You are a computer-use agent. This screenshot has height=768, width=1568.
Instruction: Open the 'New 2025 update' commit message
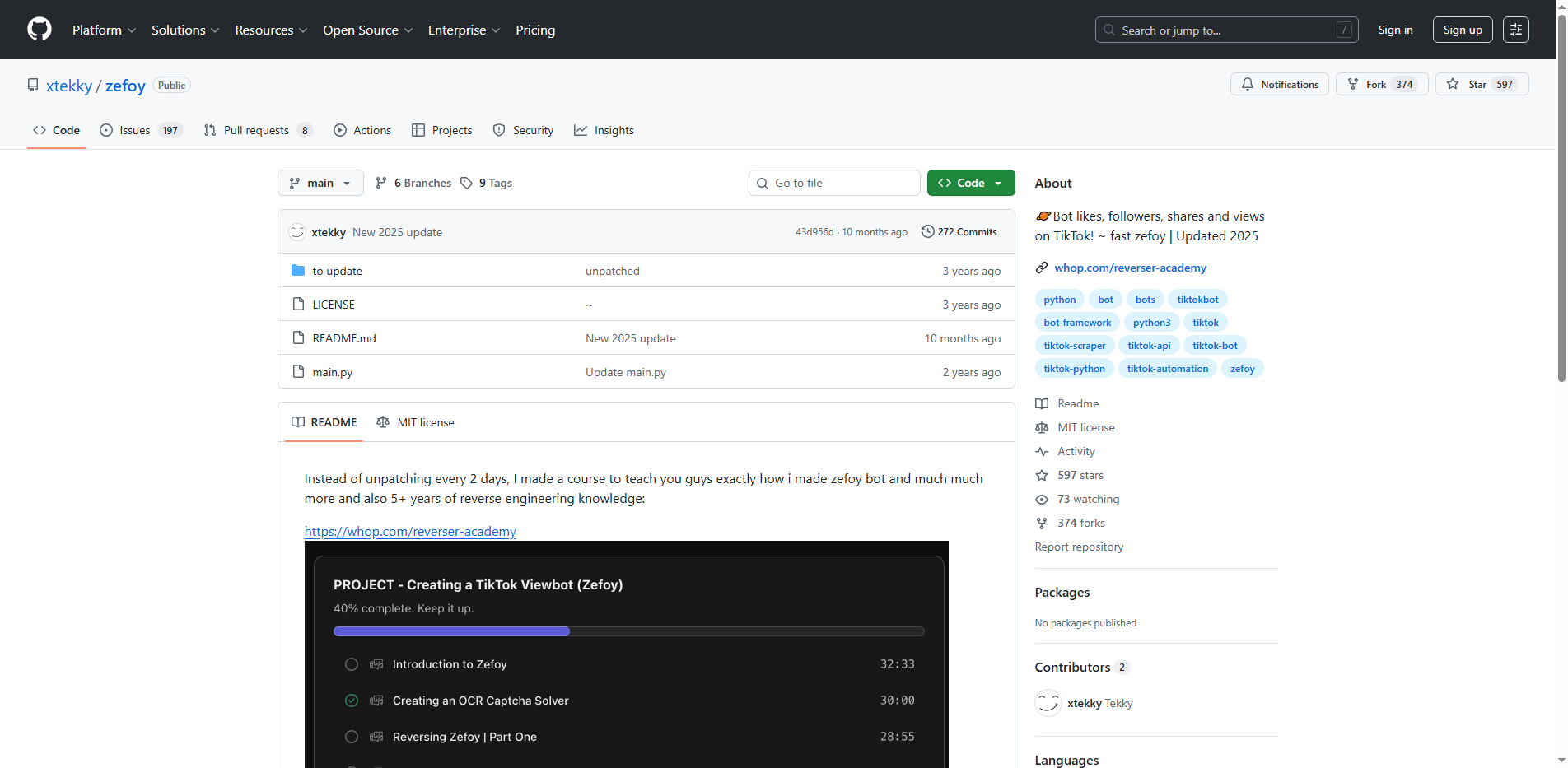(x=397, y=232)
